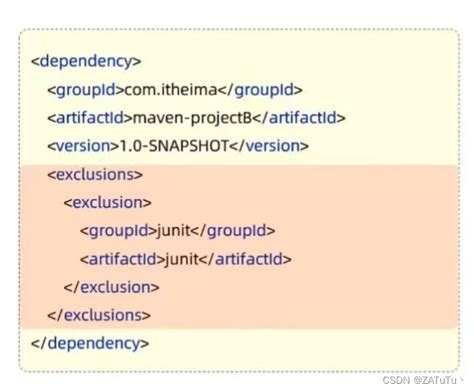The image size is (474, 391).
Task: Click the opening dependency tag
Action: [x=86, y=62]
